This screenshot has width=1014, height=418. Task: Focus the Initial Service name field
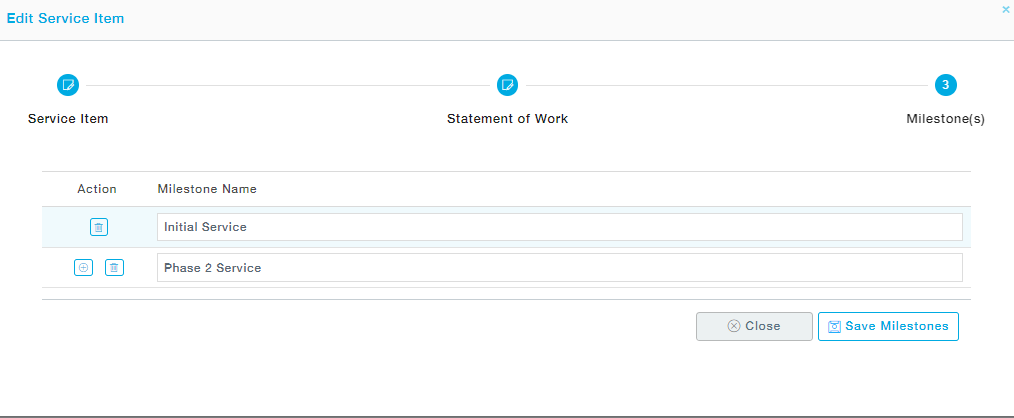coord(559,227)
